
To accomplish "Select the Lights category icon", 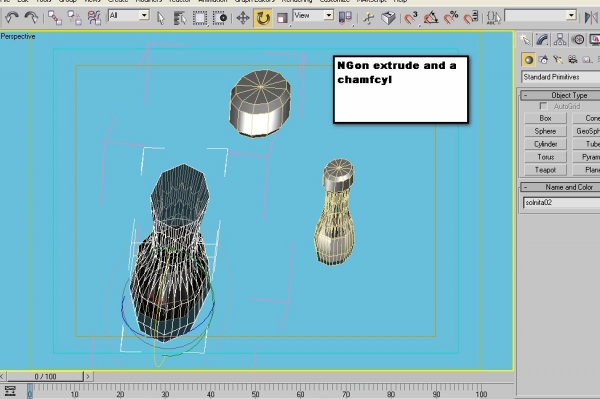I will click(x=558, y=60).
